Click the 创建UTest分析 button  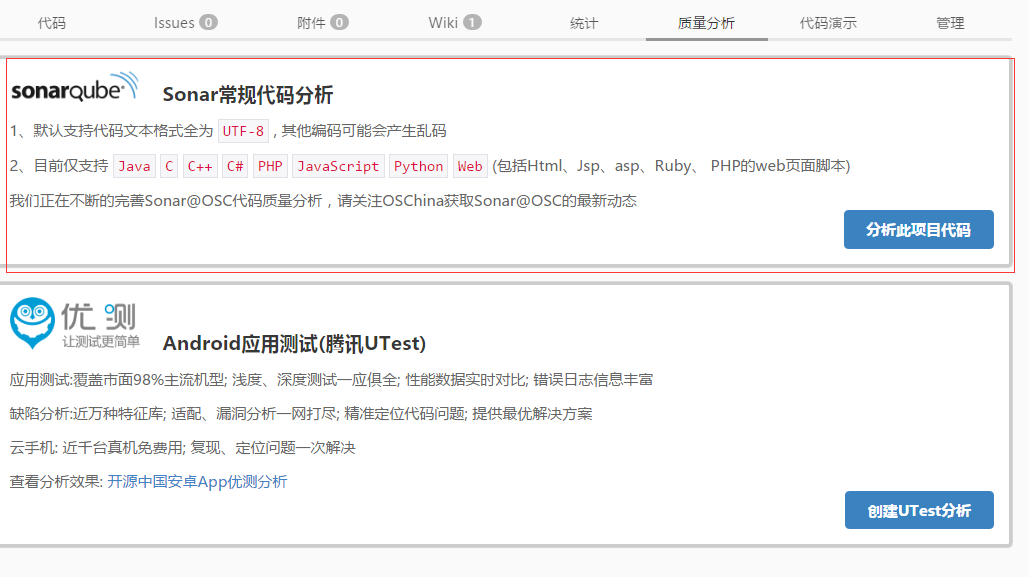click(x=919, y=510)
